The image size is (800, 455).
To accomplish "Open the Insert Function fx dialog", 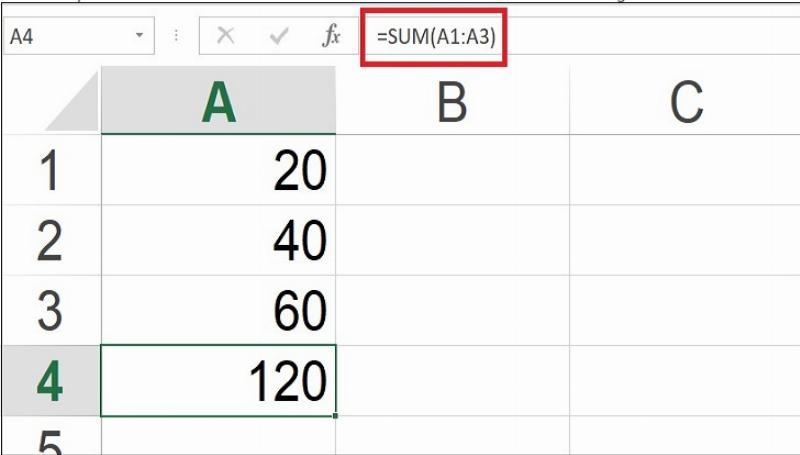I will click(x=331, y=36).
